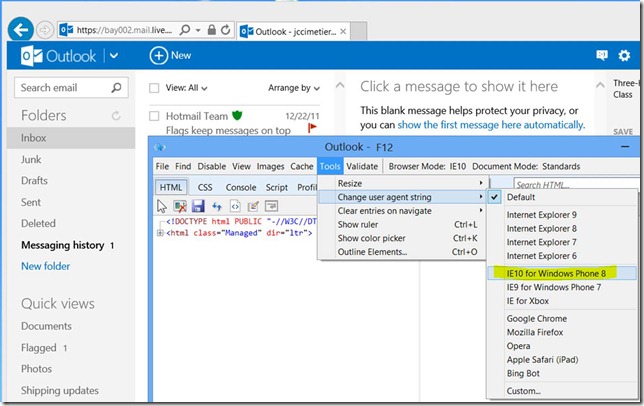Open the Inbox folder

pyautogui.click(x=71, y=138)
